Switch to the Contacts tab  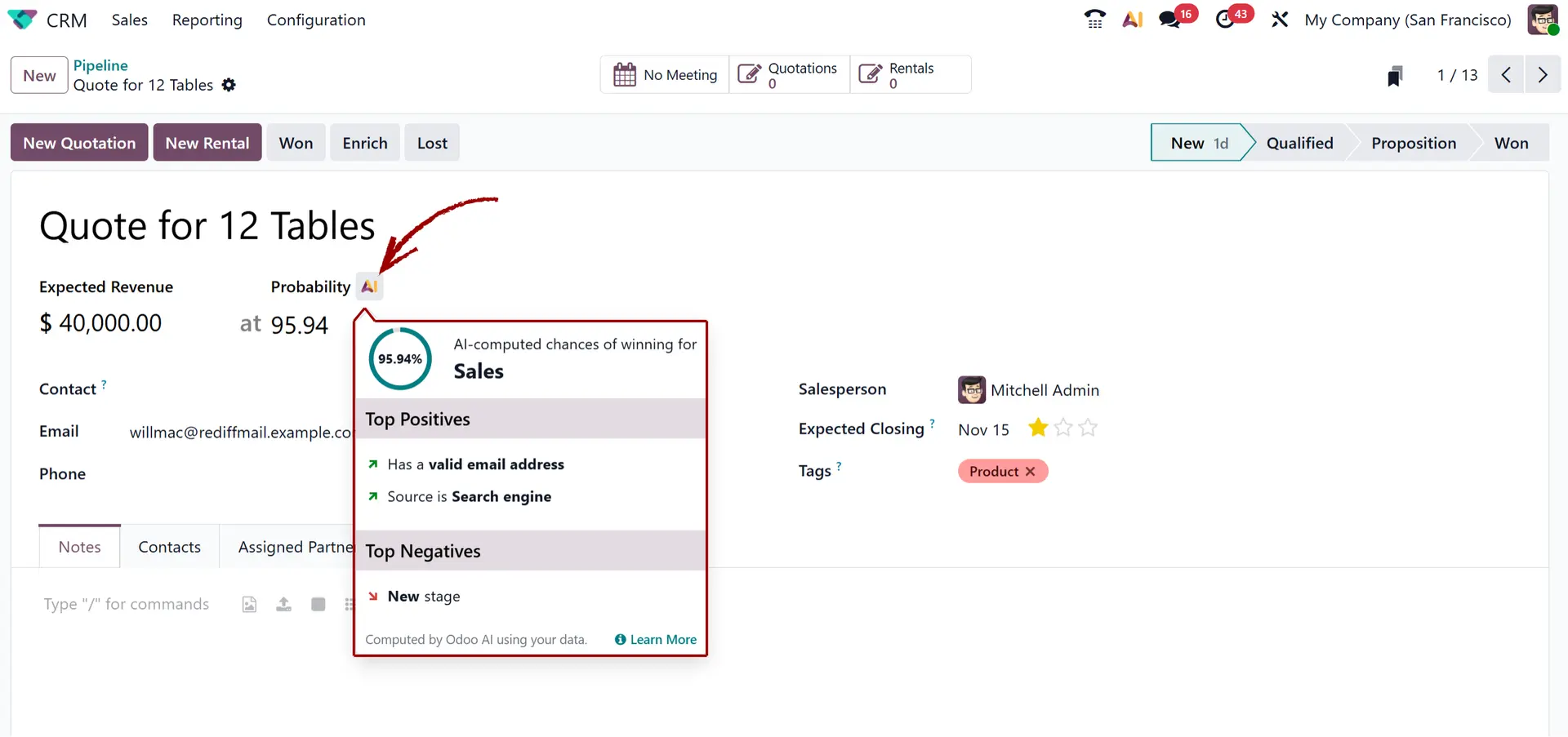click(169, 546)
